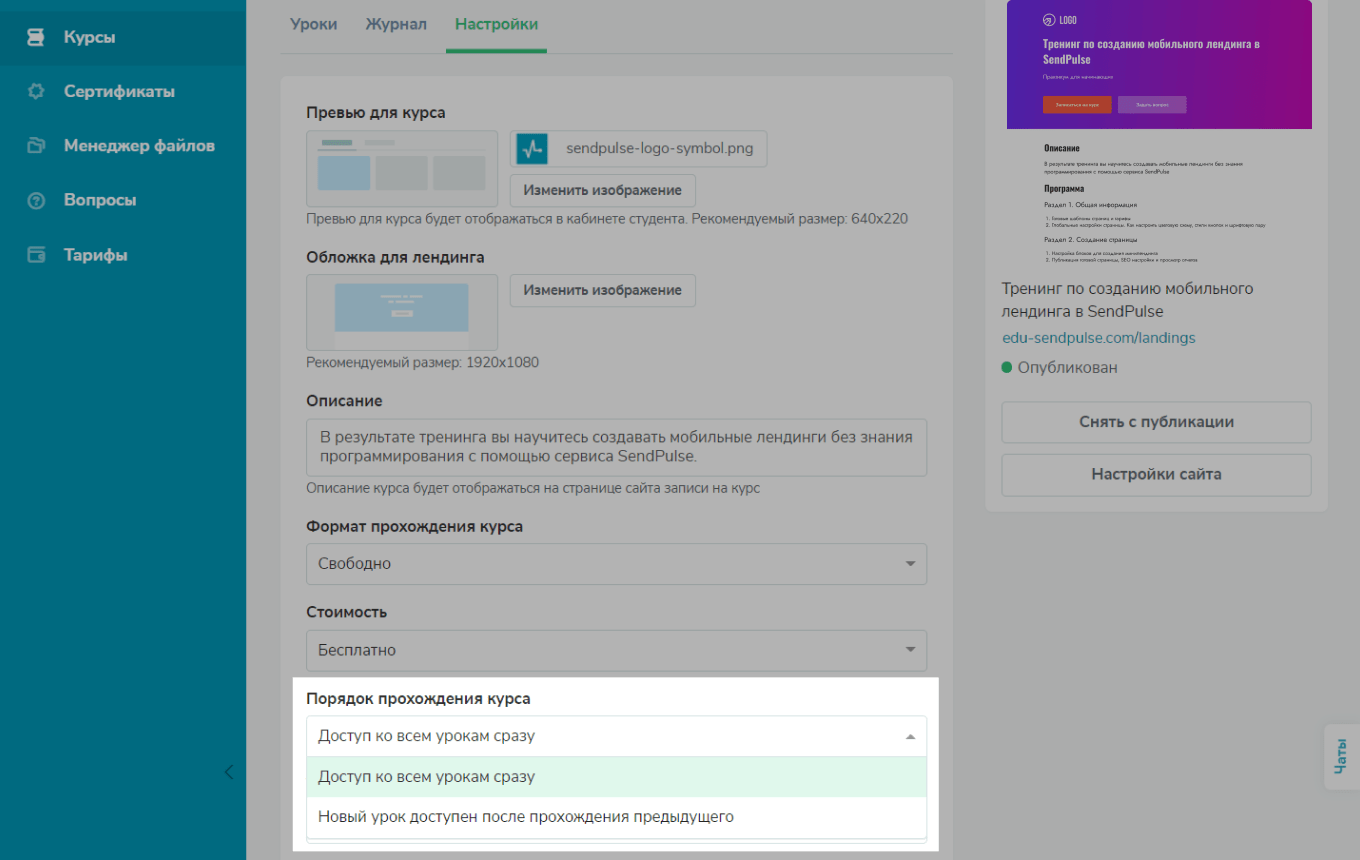Expand the Формат прохождения курса dropdown
This screenshot has height=860, width=1360.
pos(616,564)
